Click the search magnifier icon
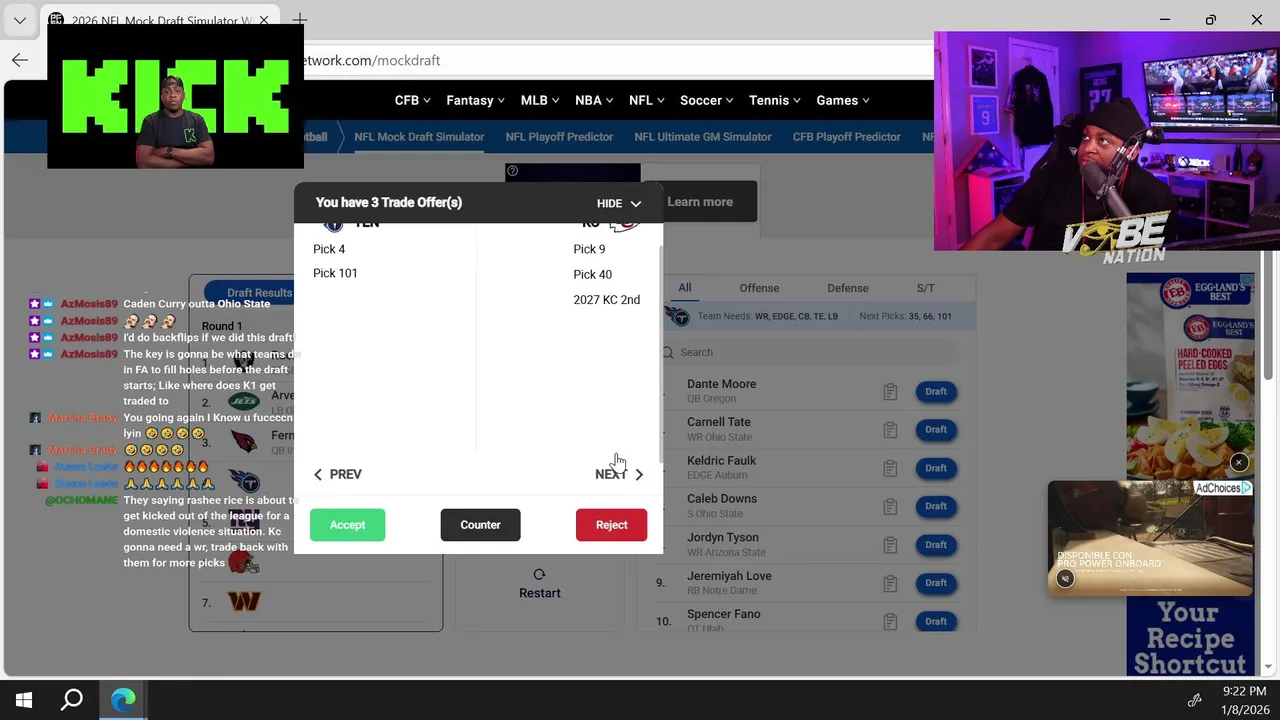The width and height of the screenshot is (1280, 720). 668,352
